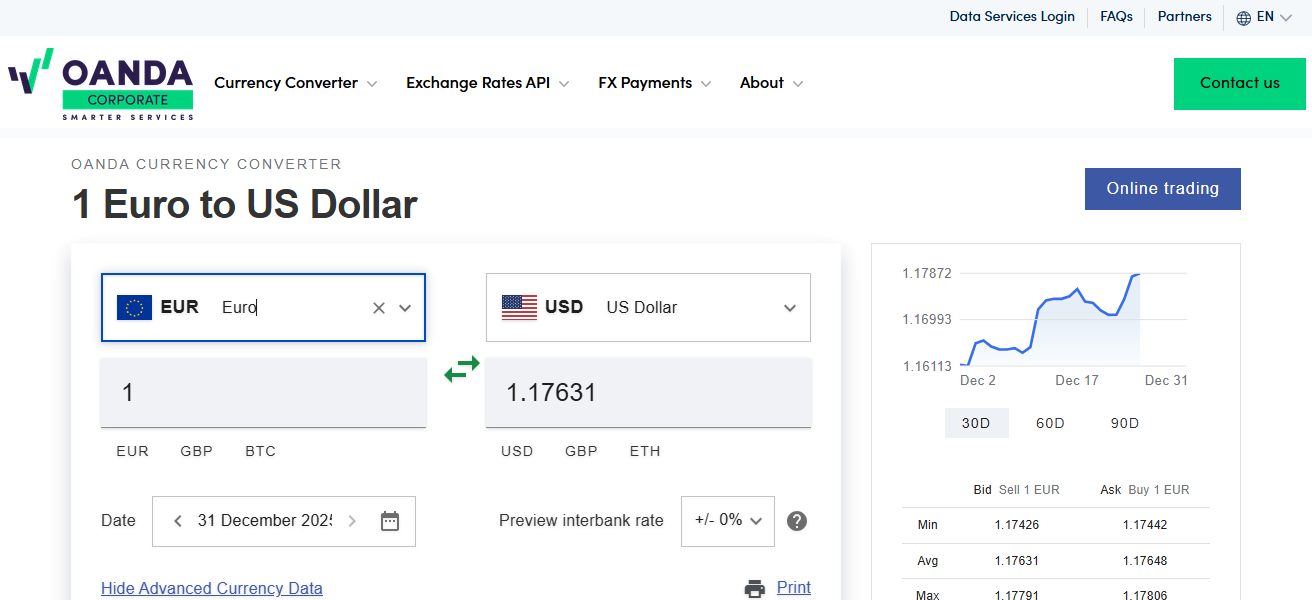The image size is (1312, 600).
Task: Click the OANDA Corporate logo
Action: click(101, 84)
